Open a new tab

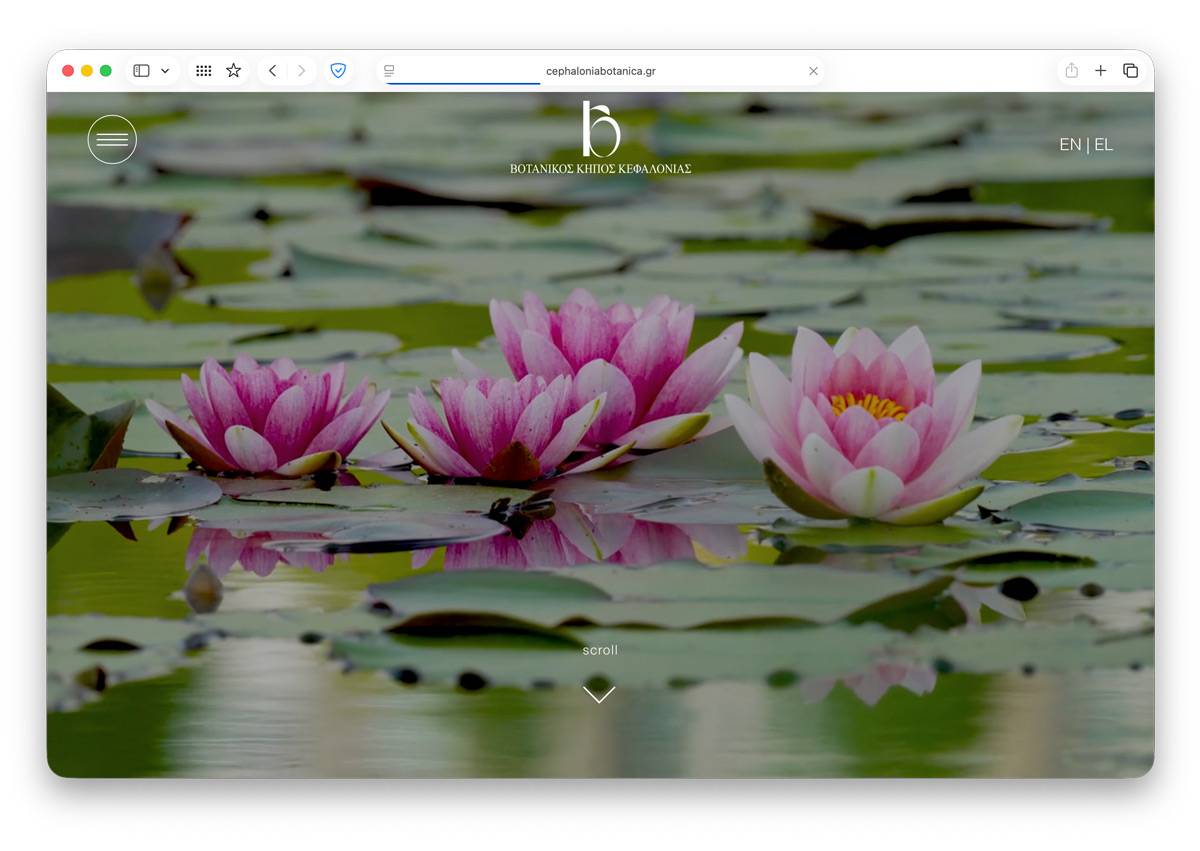[1100, 71]
